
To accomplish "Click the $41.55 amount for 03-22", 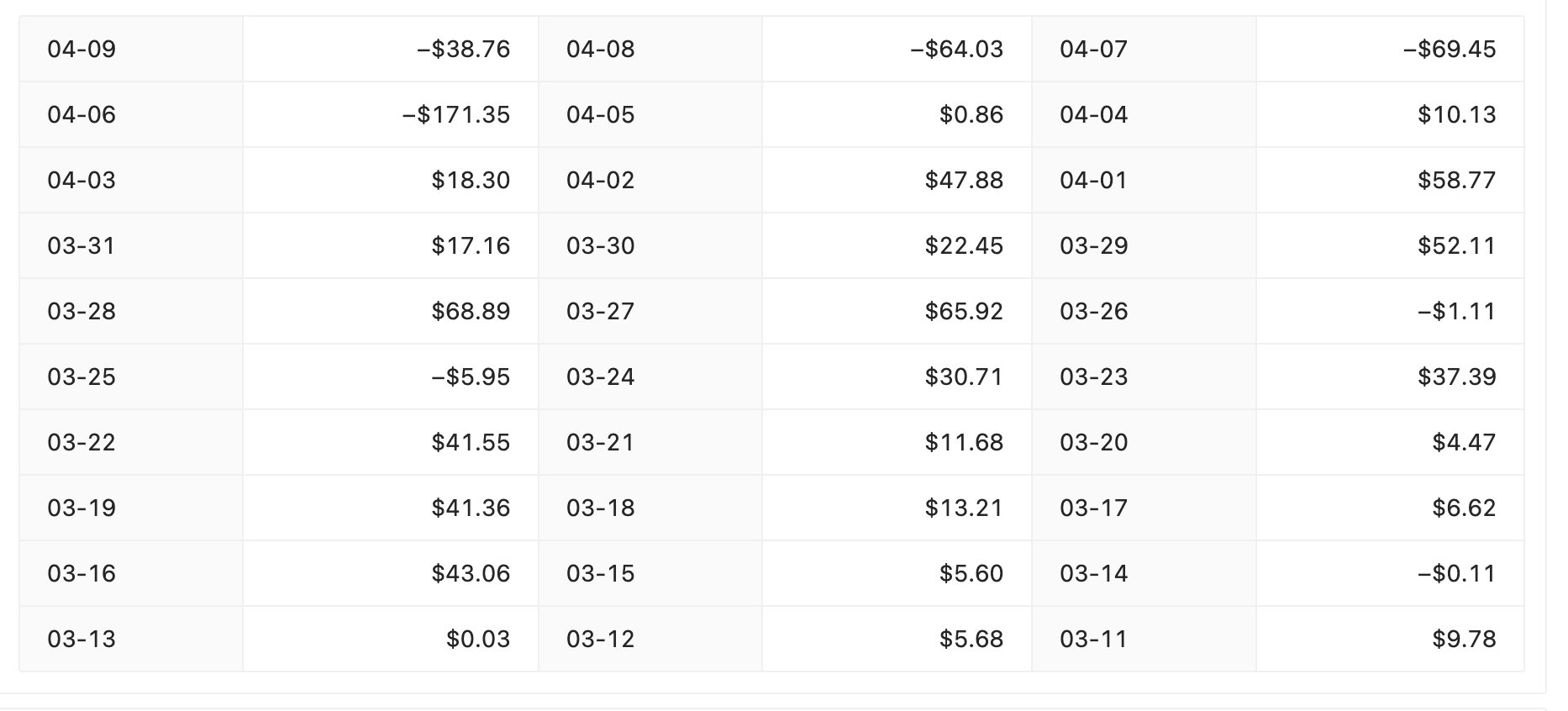I will pyautogui.click(x=471, y=442).
